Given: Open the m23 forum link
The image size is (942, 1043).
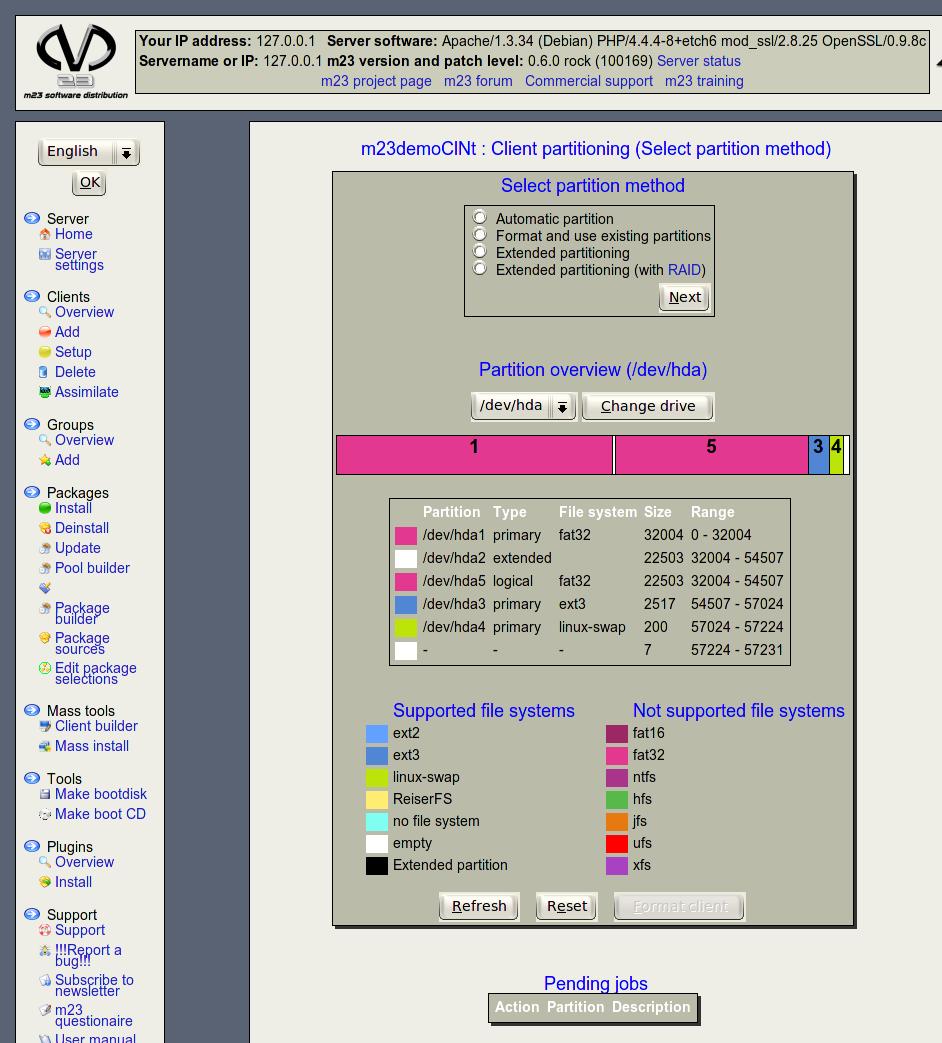Looking at the screenshot, I should click(478, 81).
